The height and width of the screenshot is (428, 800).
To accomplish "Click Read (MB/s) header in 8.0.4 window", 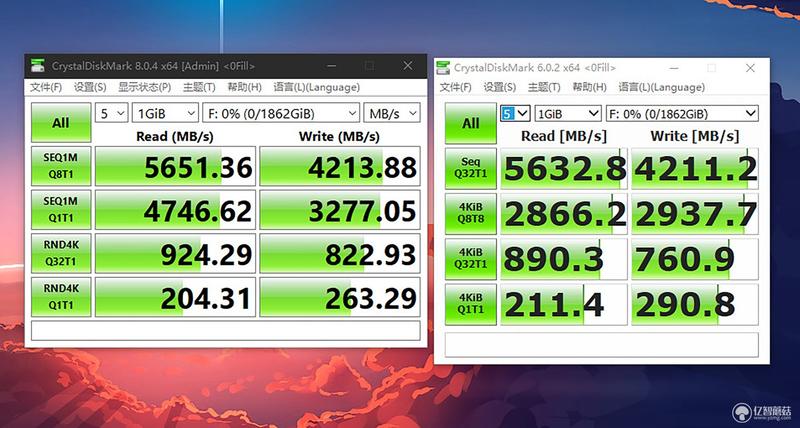I will pyautogui.click(x=175, y=136).
